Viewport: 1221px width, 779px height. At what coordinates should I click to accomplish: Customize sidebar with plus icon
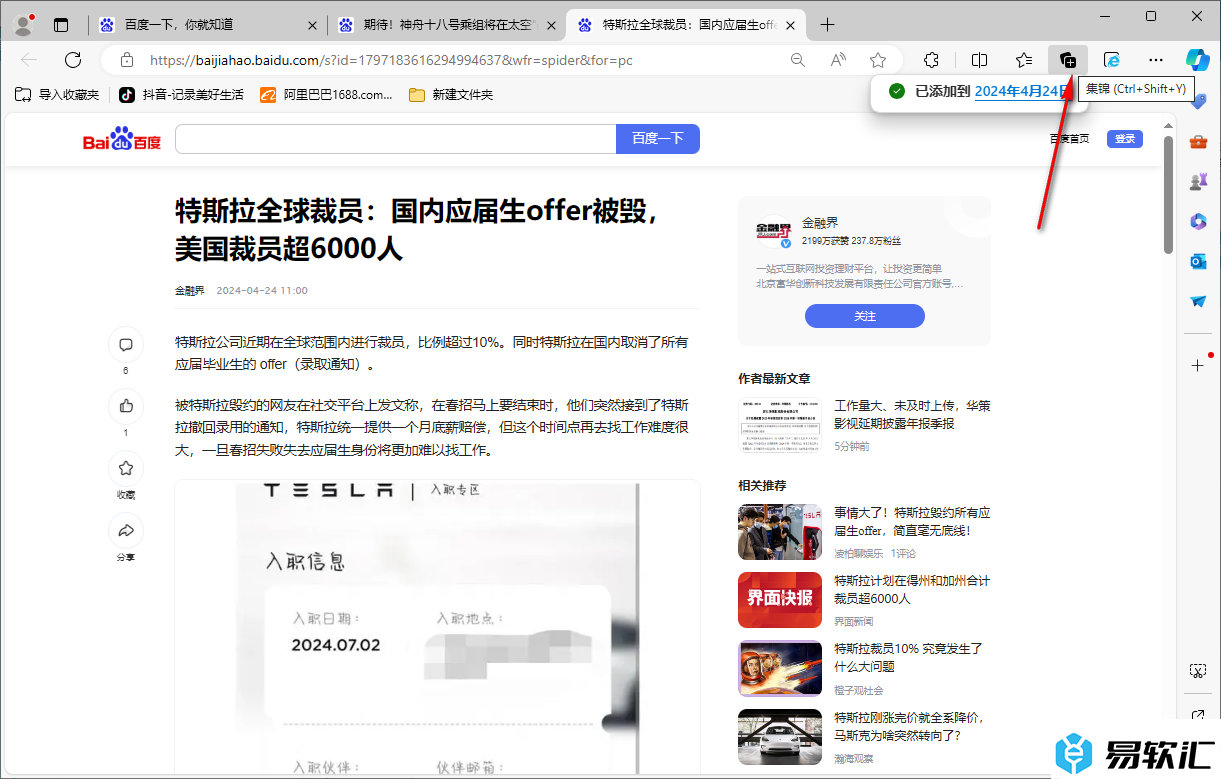[1198, 365]
